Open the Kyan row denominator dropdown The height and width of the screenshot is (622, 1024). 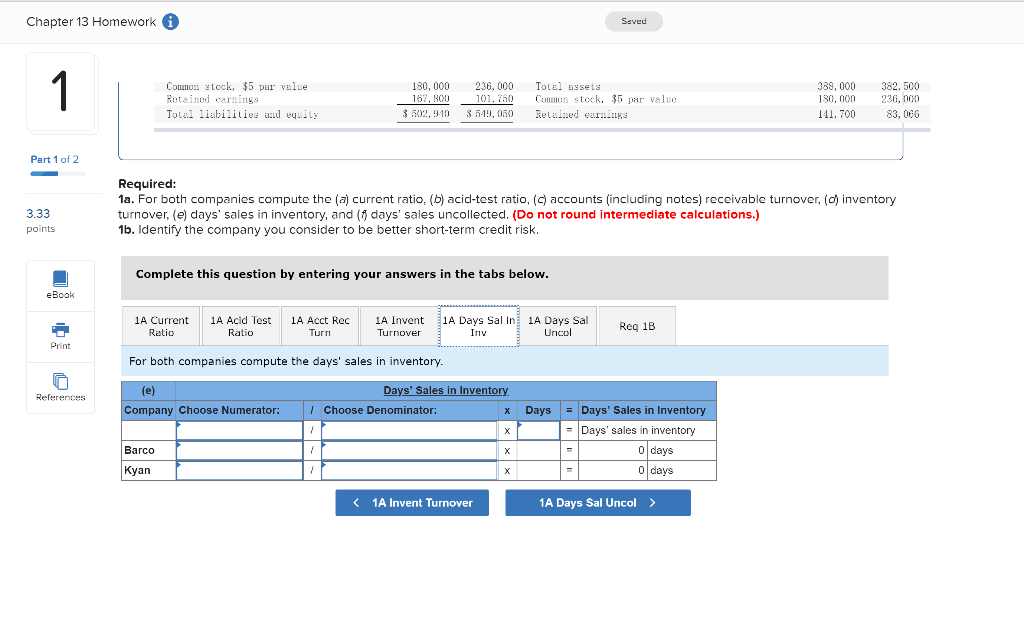[409, 470]
